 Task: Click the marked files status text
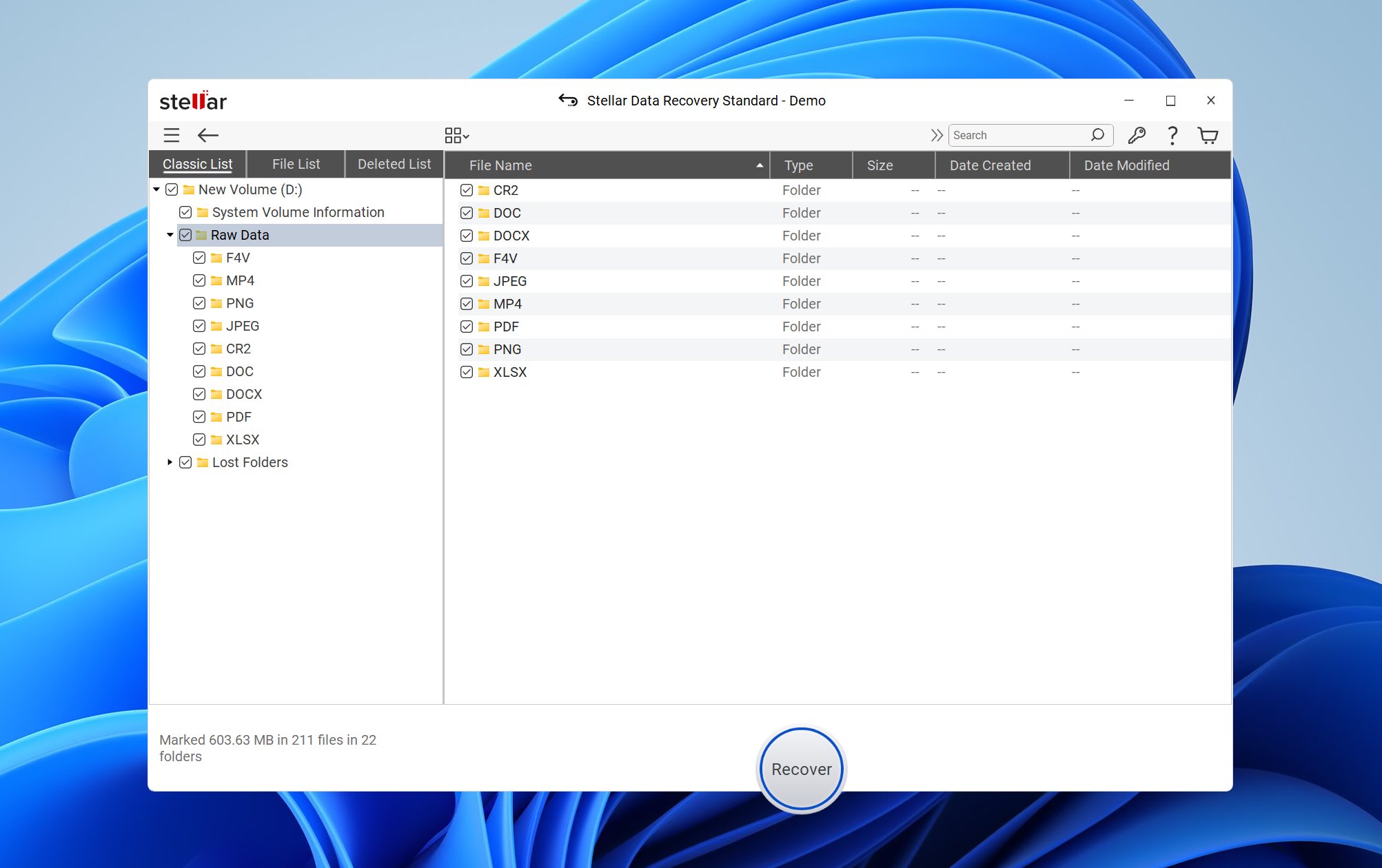267,748
